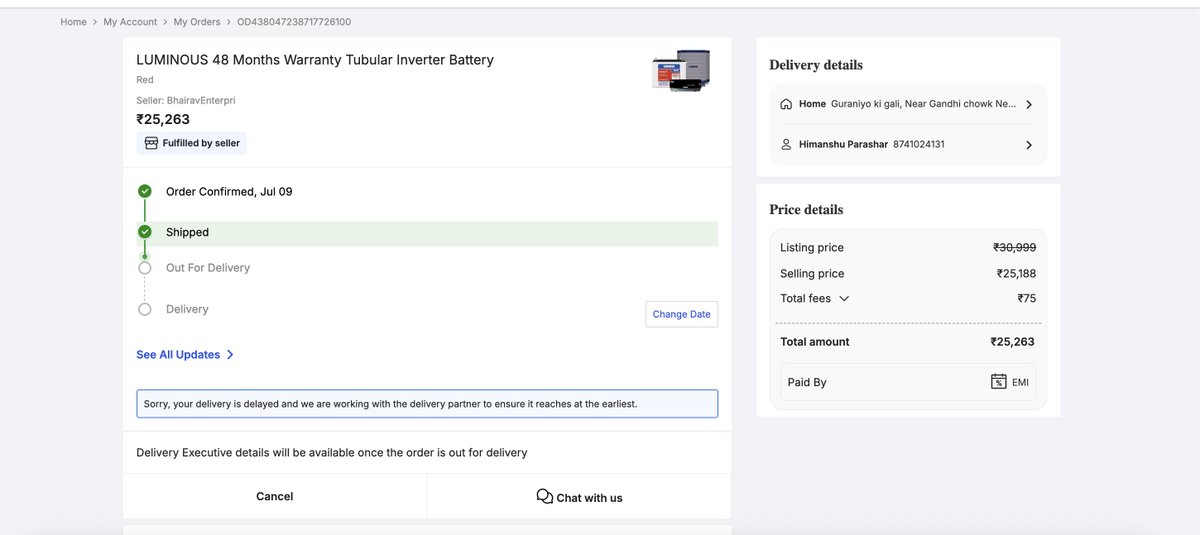Select the Shipped status row
Viewport: 1200px width, 535px height.
point(427,233)
